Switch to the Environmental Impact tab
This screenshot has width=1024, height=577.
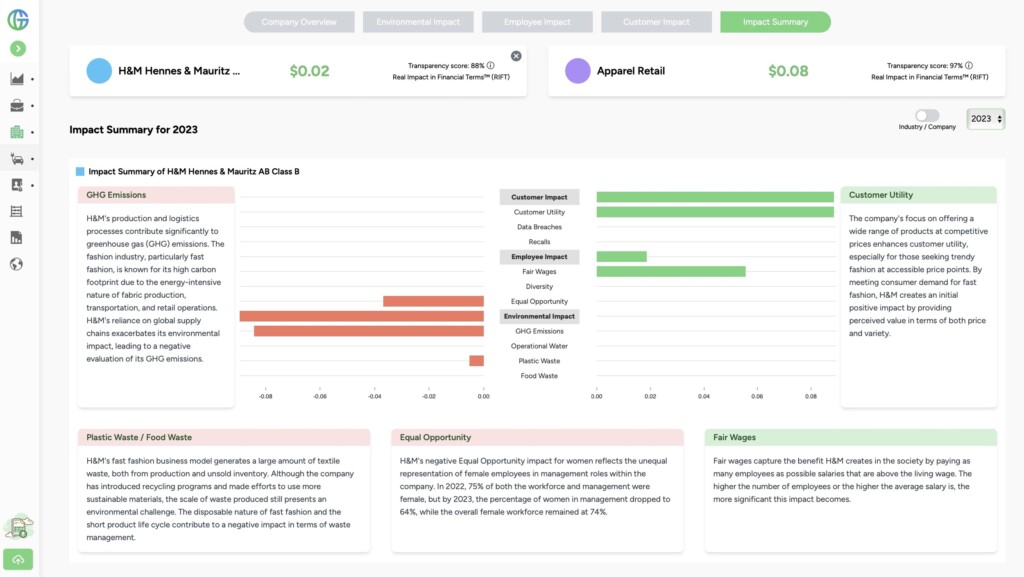pos(418,22)
